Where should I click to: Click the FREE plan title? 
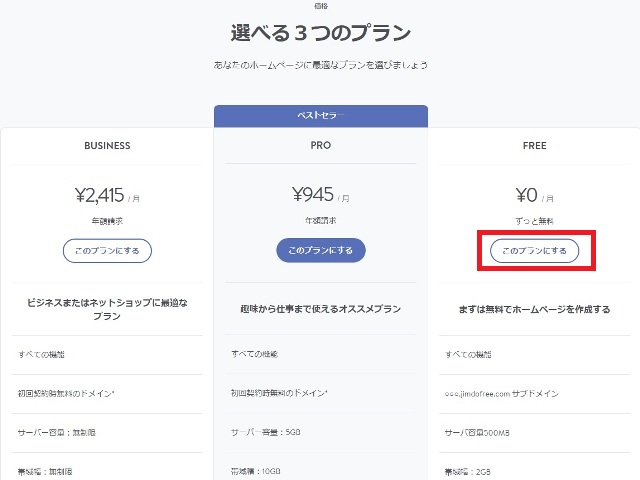(x=534, y=146)
